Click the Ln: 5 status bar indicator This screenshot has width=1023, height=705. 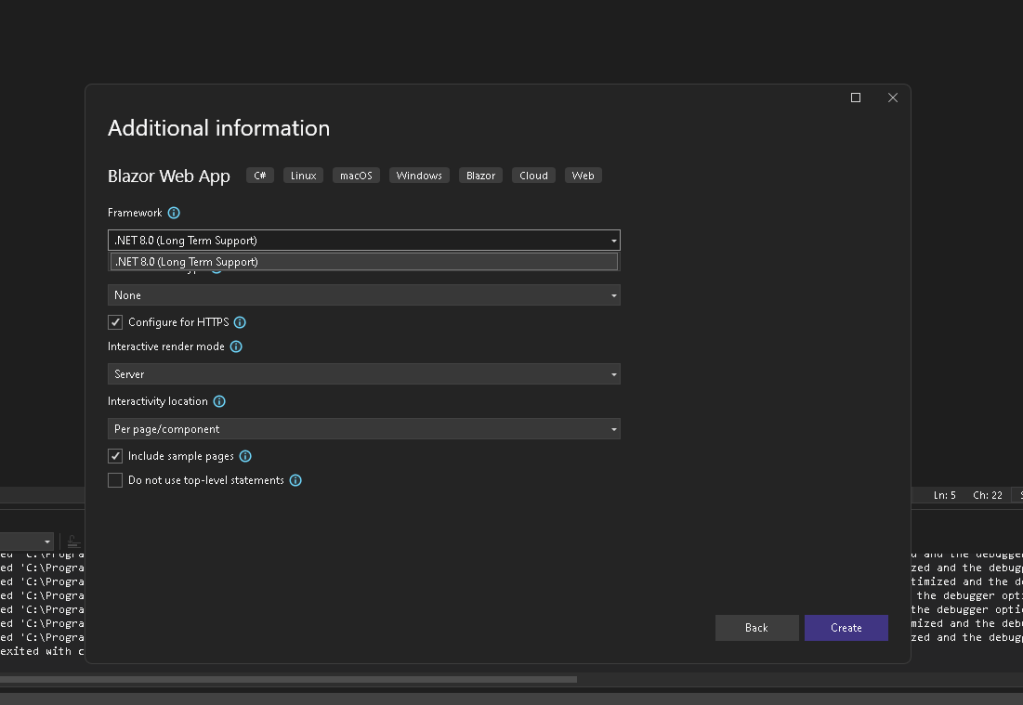pyautogui.click(x=945, y=496)
